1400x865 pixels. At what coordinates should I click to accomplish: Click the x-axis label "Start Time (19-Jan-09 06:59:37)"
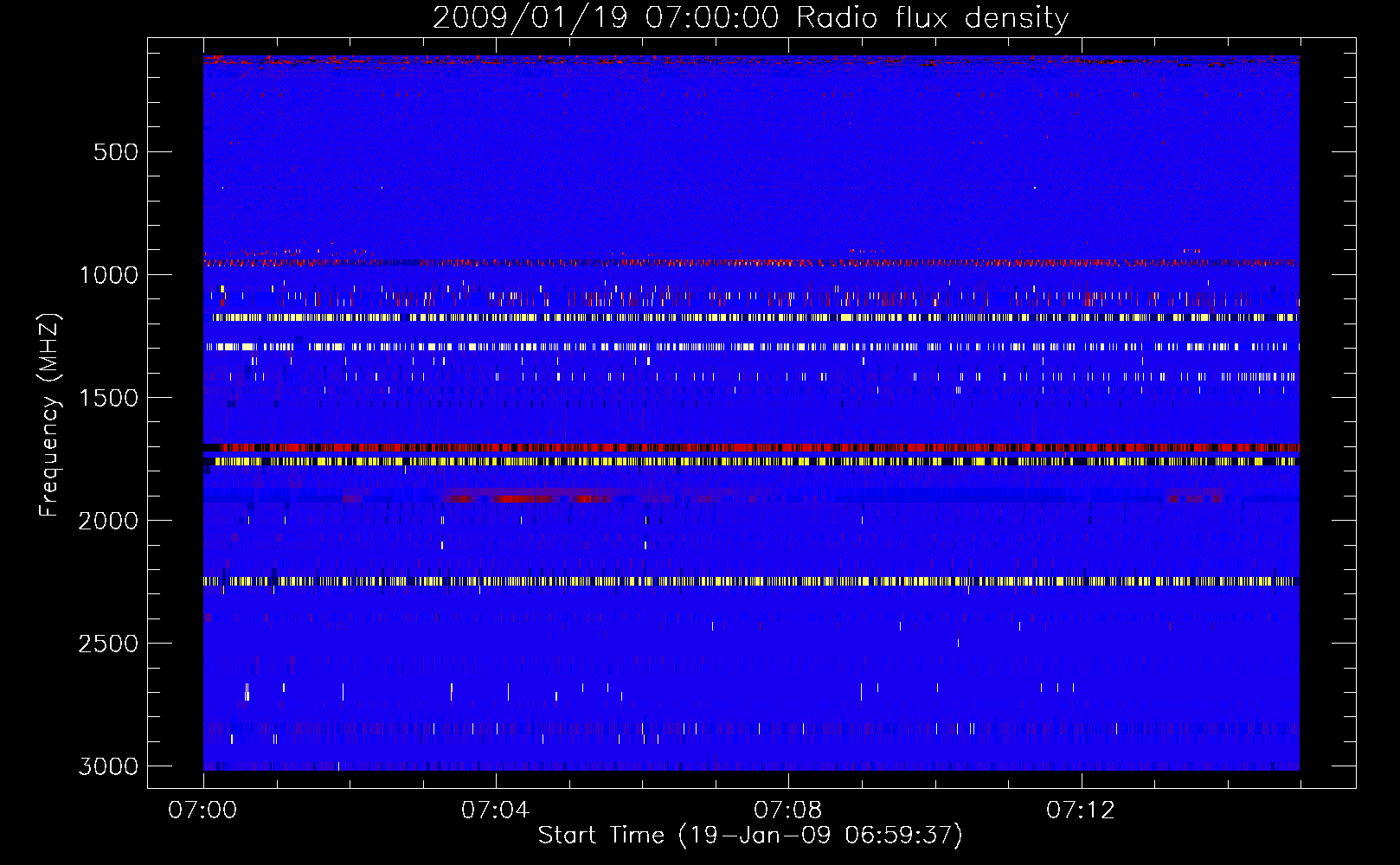click(x=750, y=836)
